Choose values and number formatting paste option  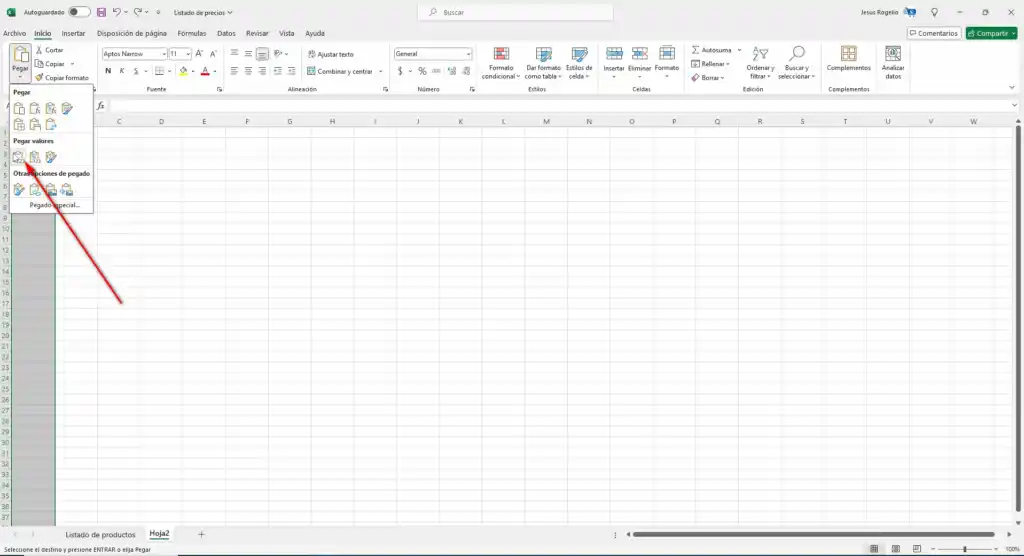tap(35, 157)
